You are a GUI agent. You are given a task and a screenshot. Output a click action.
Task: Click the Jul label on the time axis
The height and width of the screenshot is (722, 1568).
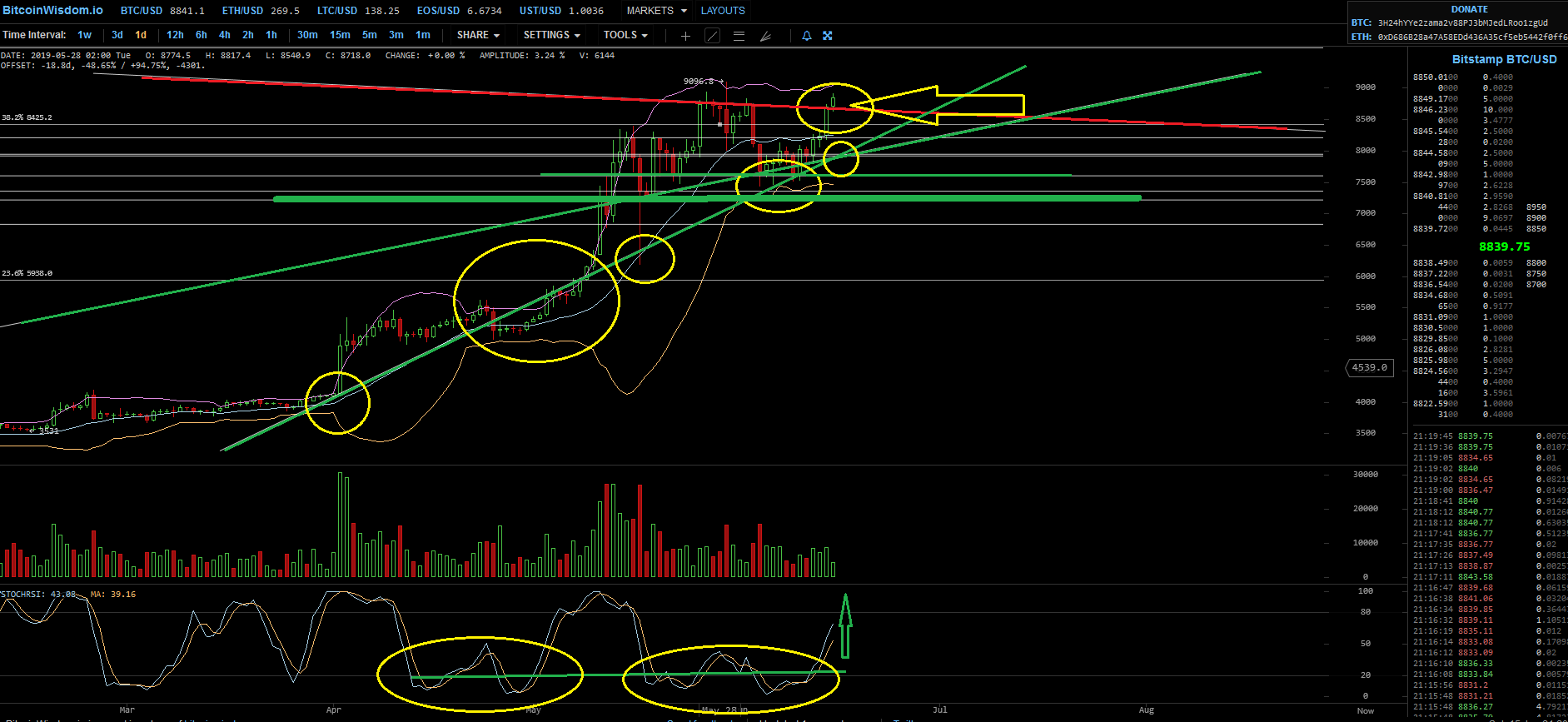tap(940, 710)
